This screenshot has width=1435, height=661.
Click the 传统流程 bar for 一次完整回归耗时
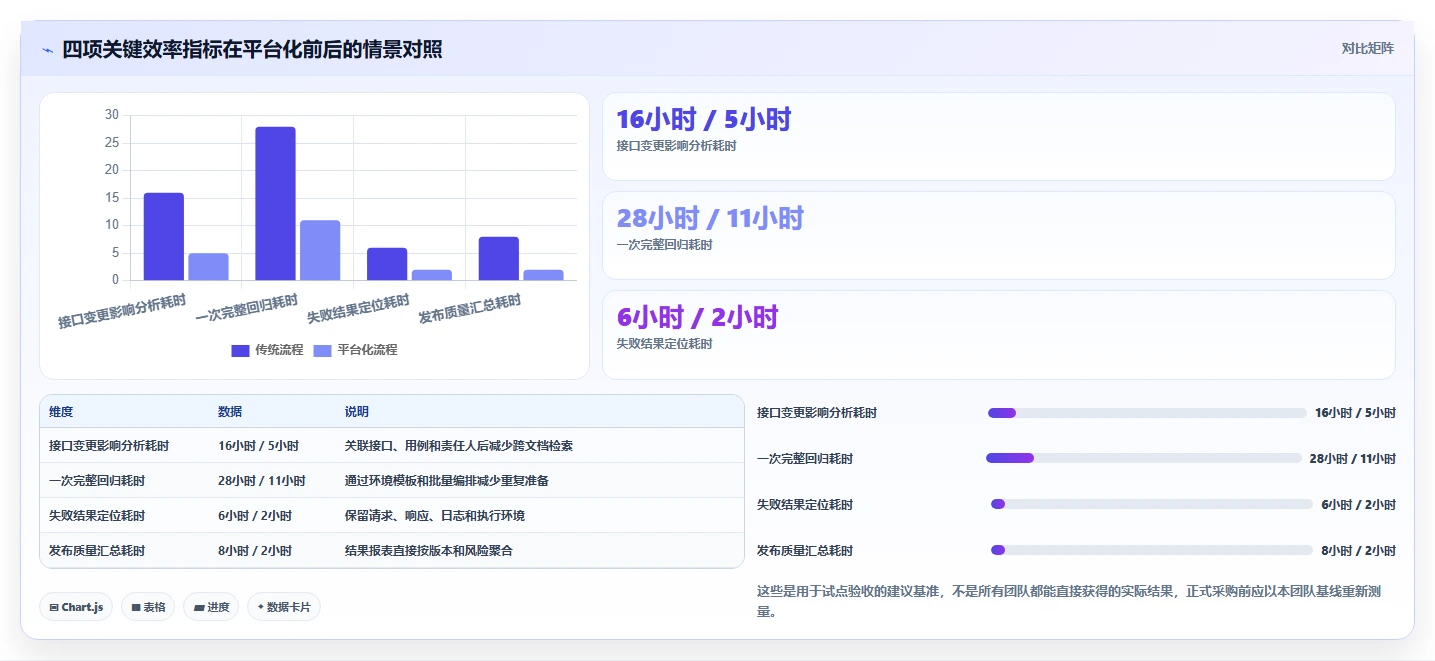(x=275, y=203)
